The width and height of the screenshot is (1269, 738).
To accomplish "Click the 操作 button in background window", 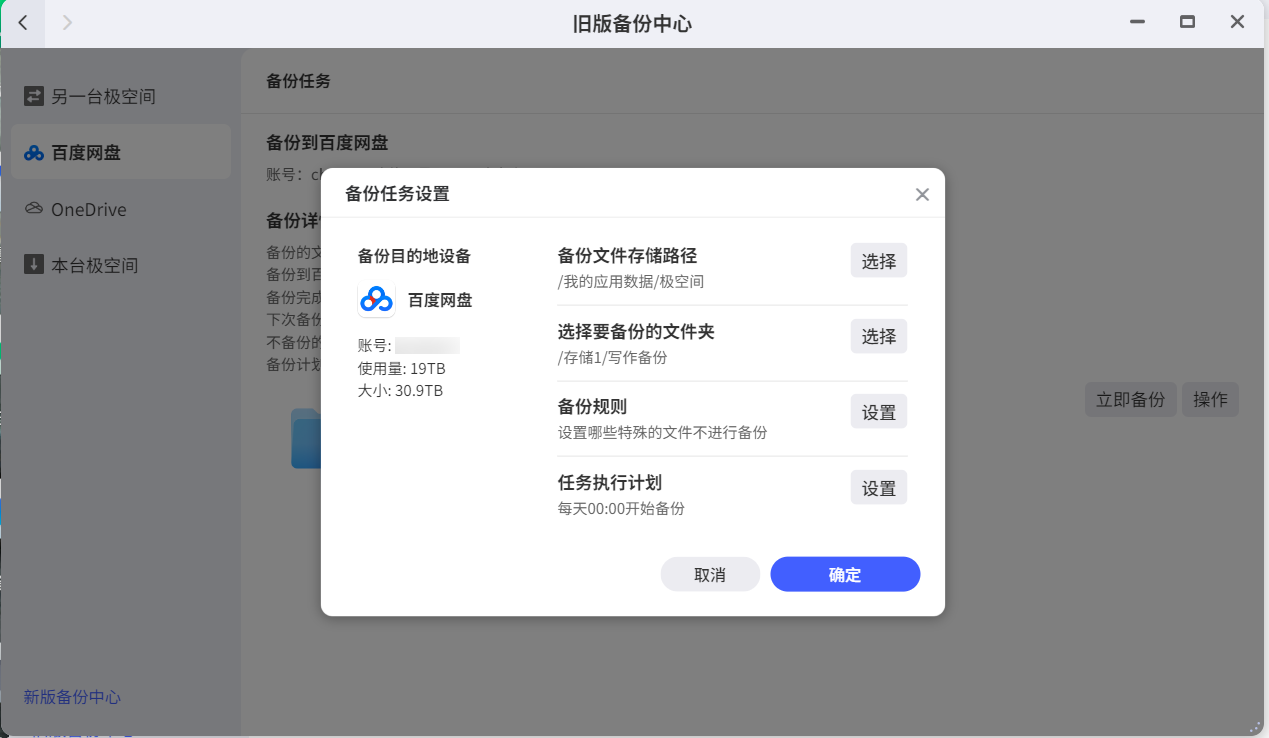I will tap(1210, 399).
